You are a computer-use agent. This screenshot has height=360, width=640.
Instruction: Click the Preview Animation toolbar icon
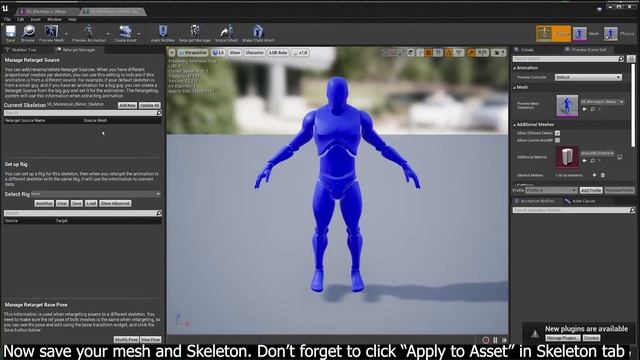point(89,32)
